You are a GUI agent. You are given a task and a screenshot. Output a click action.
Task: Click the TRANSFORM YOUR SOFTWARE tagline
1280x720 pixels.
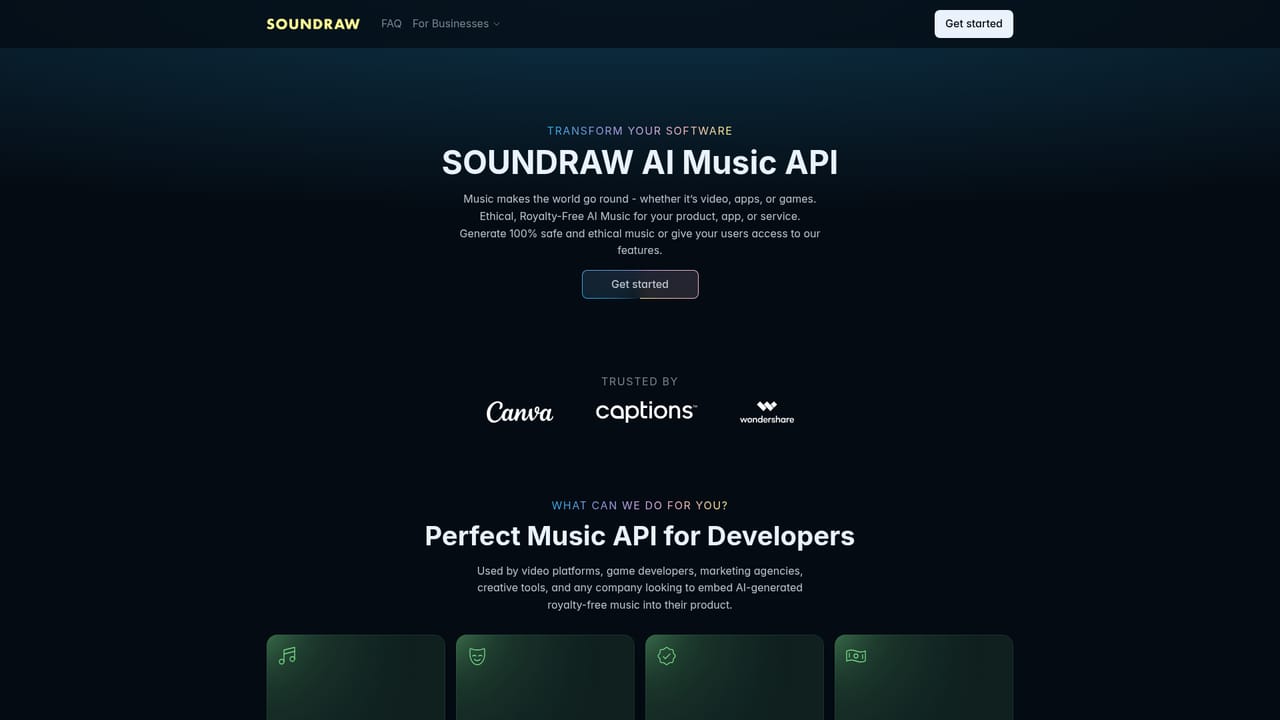640,131
